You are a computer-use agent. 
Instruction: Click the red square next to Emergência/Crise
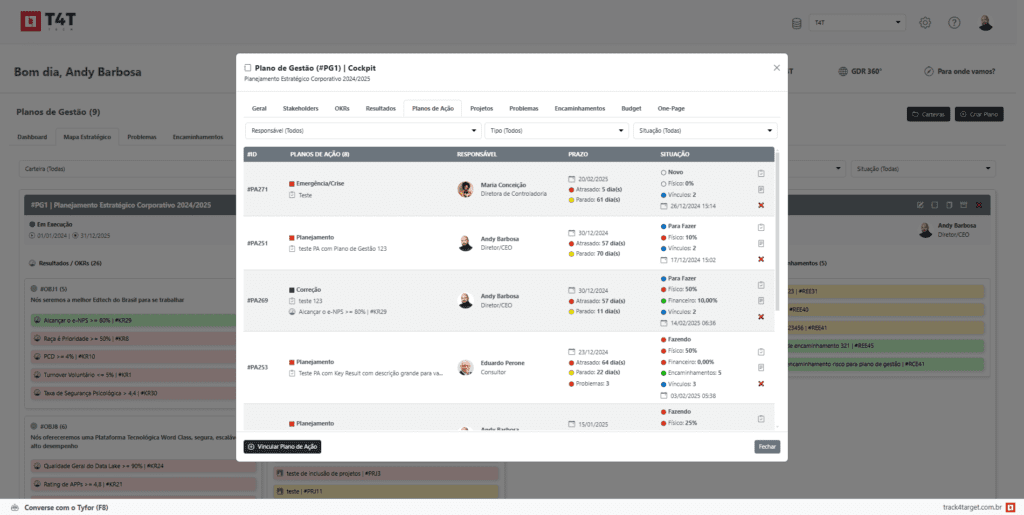[x=292, y=184]
